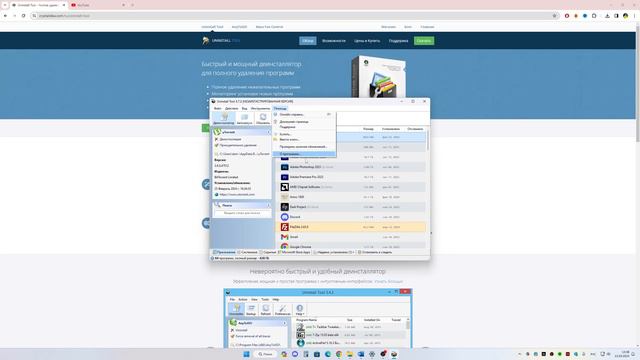The width and height of the screenshot is (640, 360).
Task: Select Support from Help menu
Action: [x=304, y=127]
